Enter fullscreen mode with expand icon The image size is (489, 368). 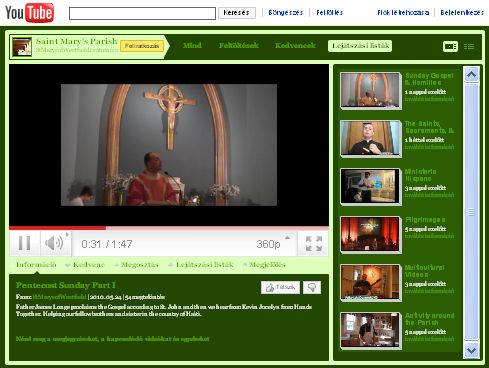(x=313, y=244)
